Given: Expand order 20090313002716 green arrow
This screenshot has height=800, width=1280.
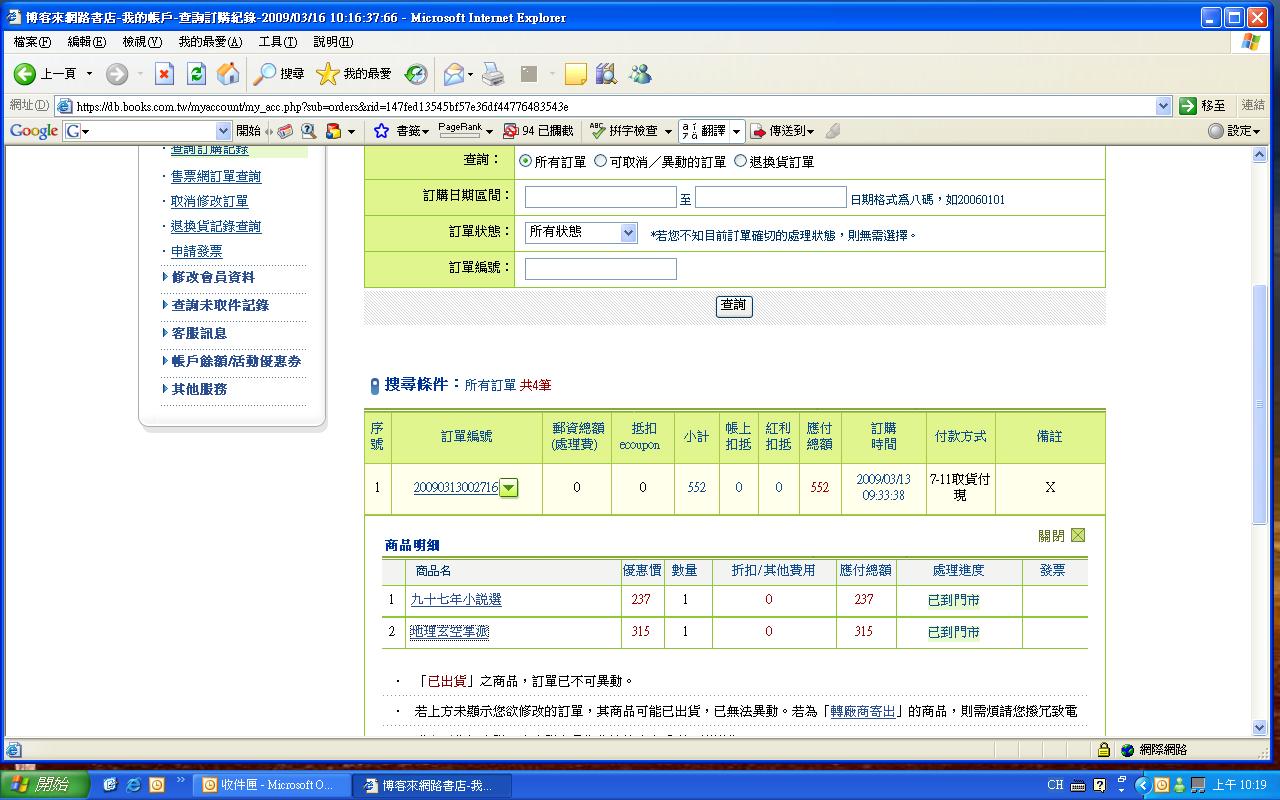Looking at the screenshot, I should point(509,488).
